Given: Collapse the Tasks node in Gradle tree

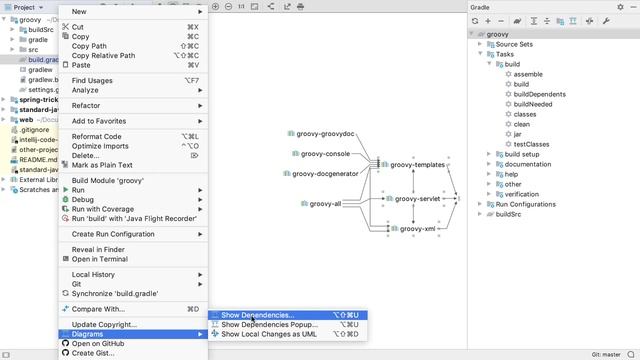Looking at the screenshot, I should coord(480,54).
